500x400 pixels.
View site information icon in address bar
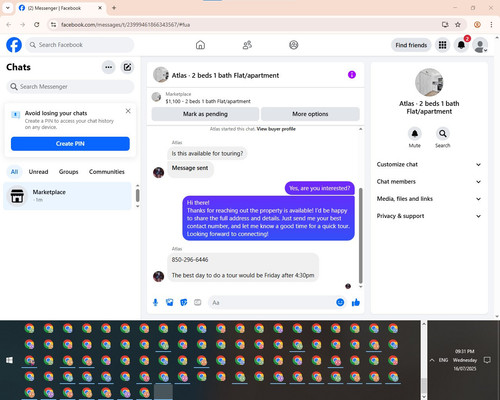pos(53,25)
